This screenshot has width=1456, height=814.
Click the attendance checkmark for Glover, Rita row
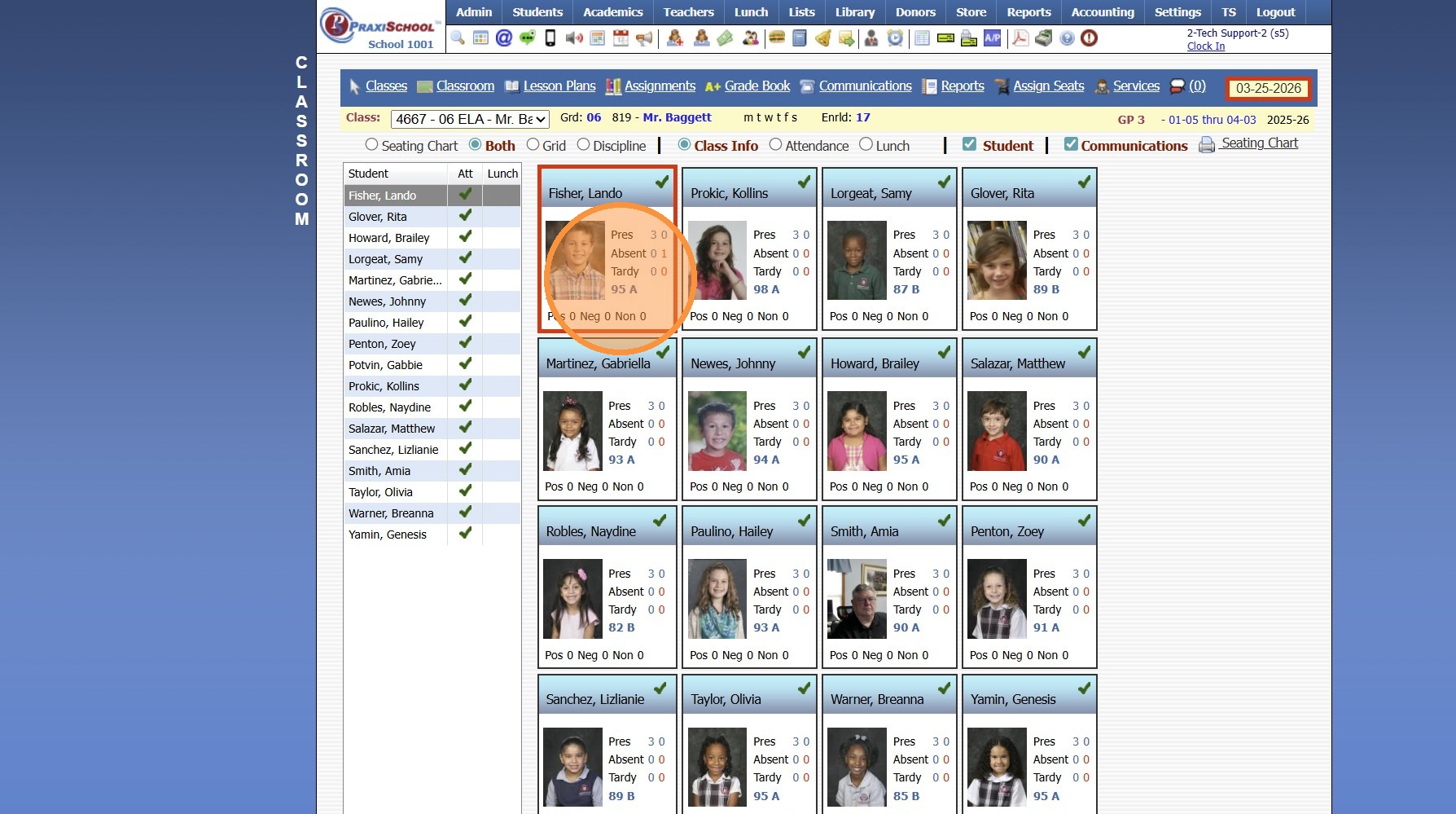[x=465, y=216]
